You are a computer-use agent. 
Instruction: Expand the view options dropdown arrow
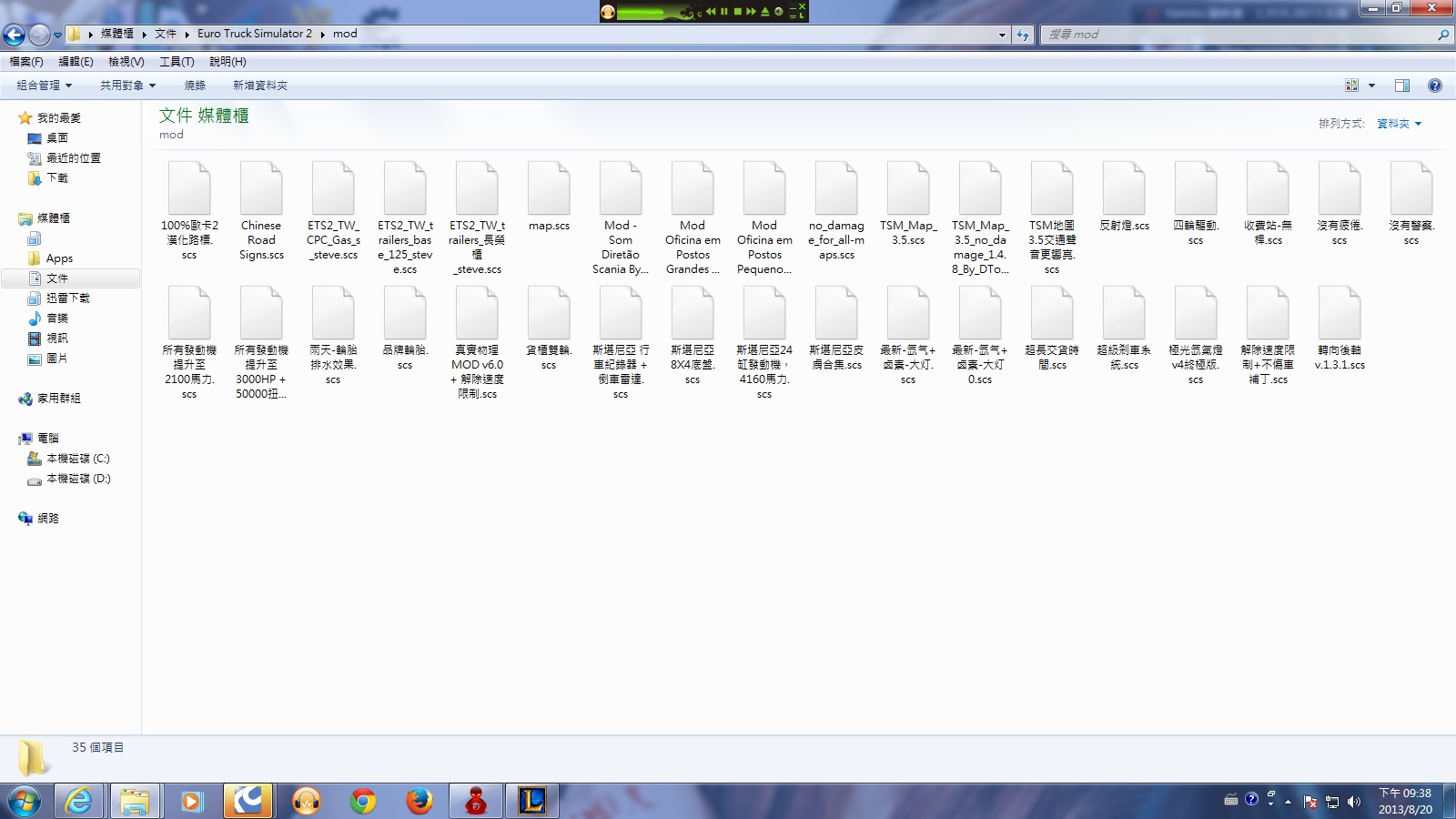tap(1371, 86)
